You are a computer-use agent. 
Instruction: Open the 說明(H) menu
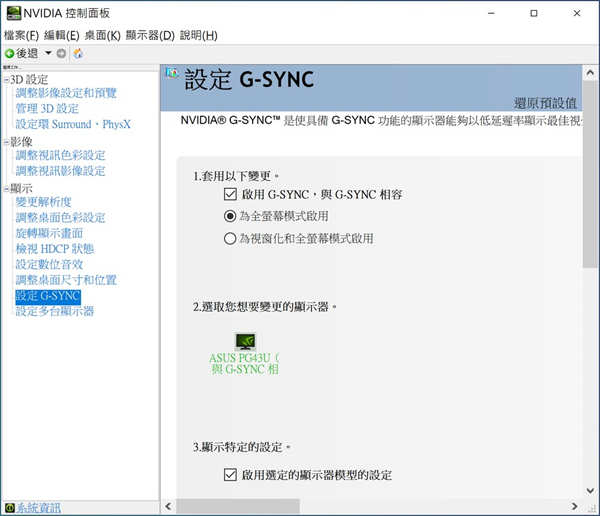[x=199, y=36]
